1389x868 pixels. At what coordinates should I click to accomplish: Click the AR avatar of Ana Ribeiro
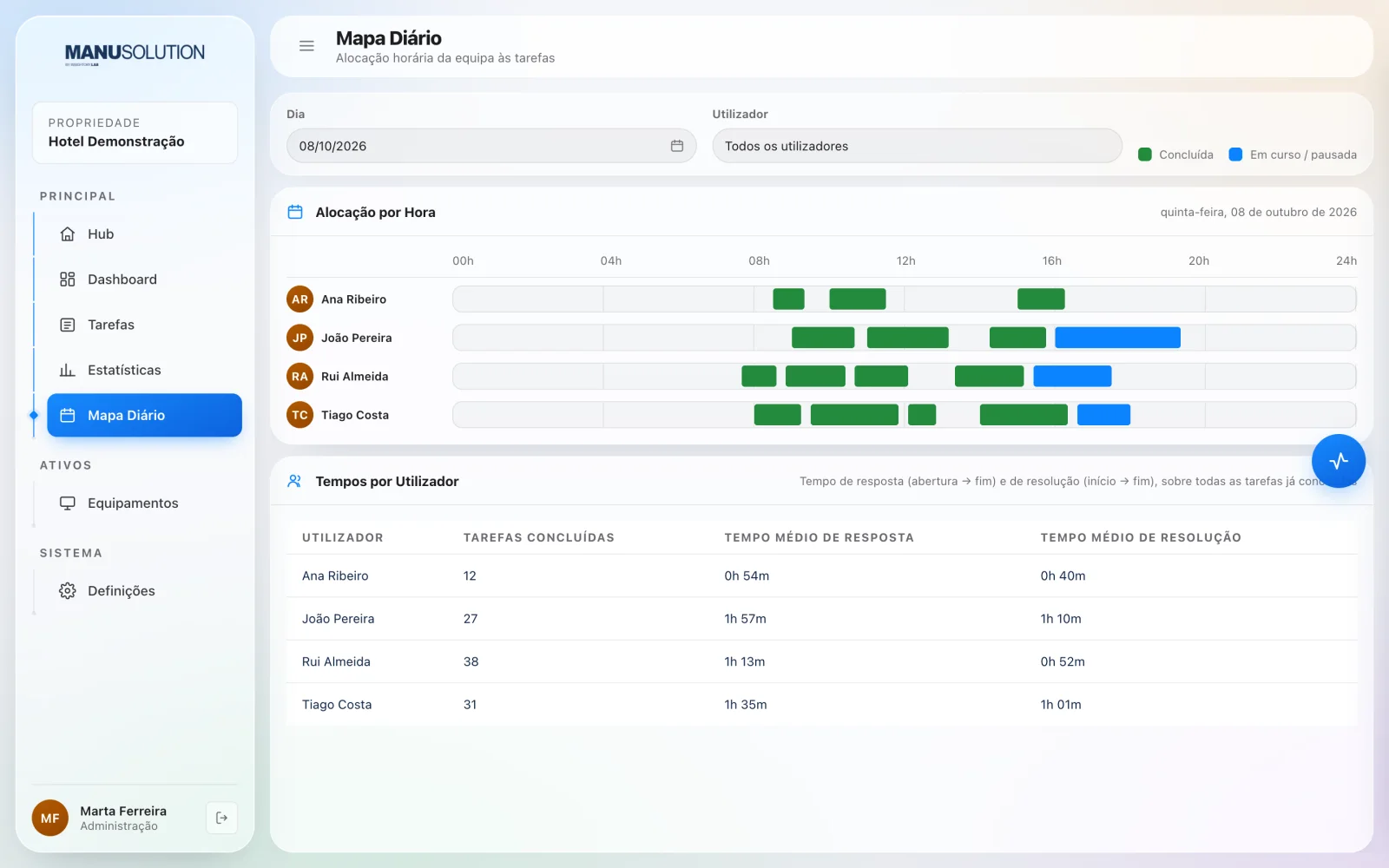300,299
